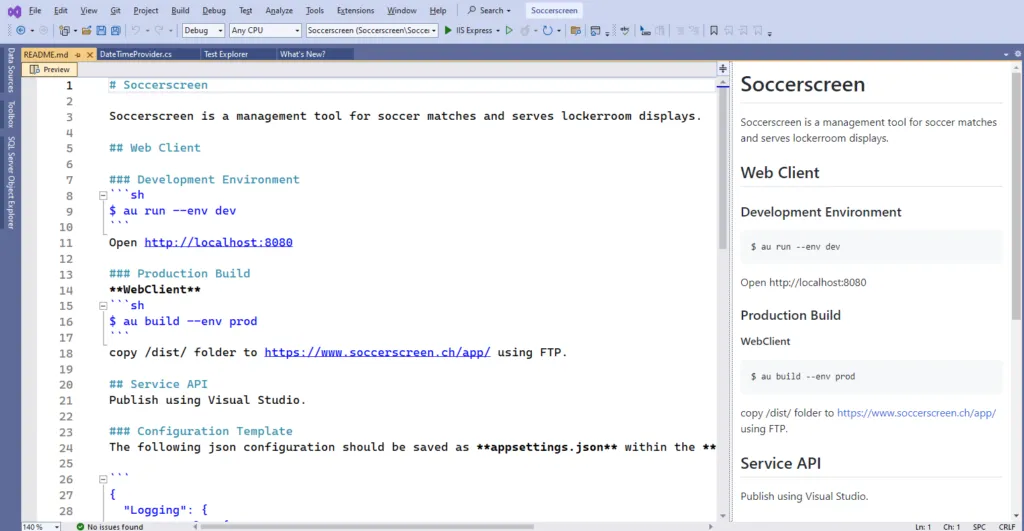
Task: Click the pin icon on README.md tab
Action: (x=78, y=55)
